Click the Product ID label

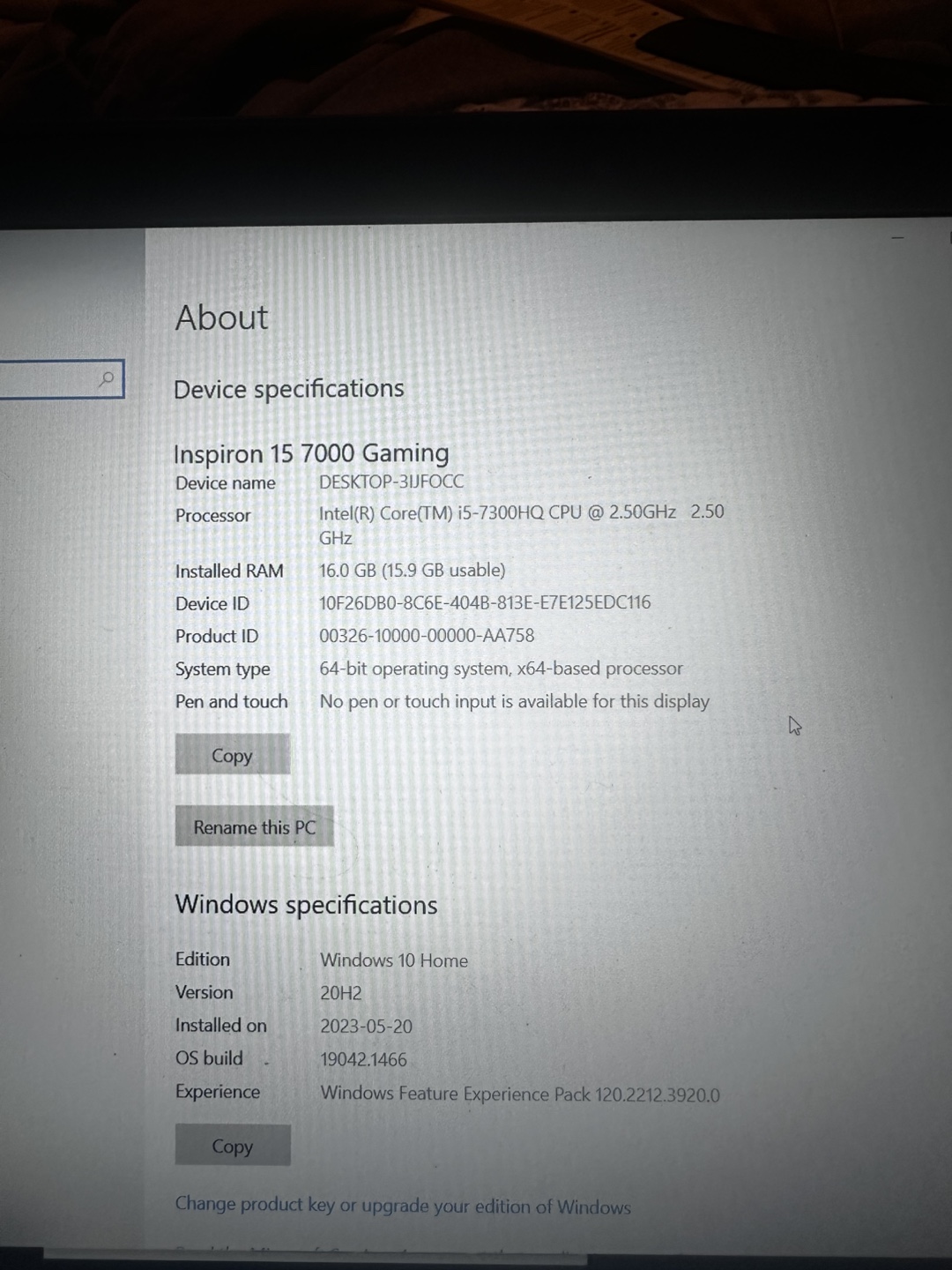tap(217, 637)
